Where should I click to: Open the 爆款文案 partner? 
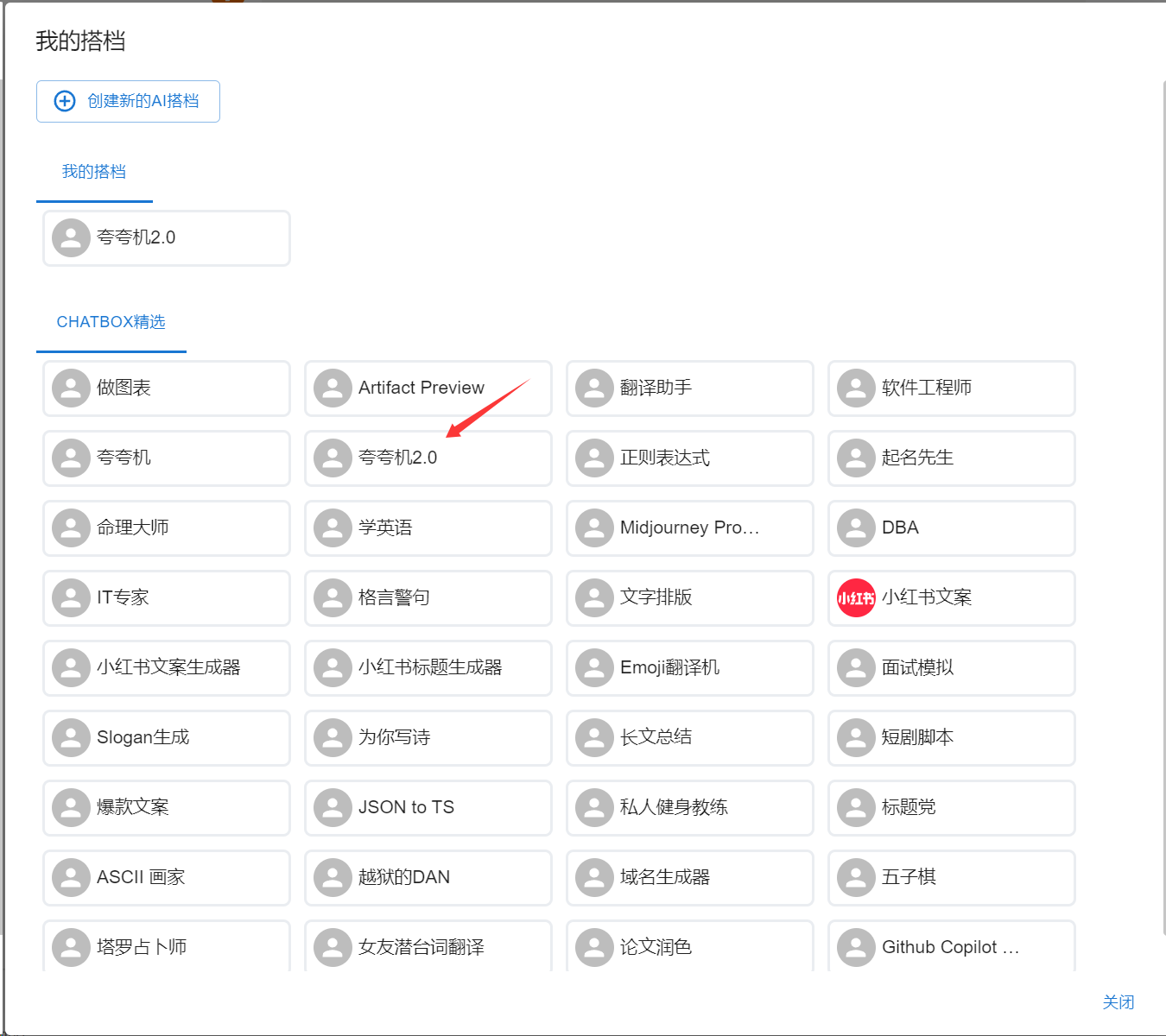[x=167, y=808]
